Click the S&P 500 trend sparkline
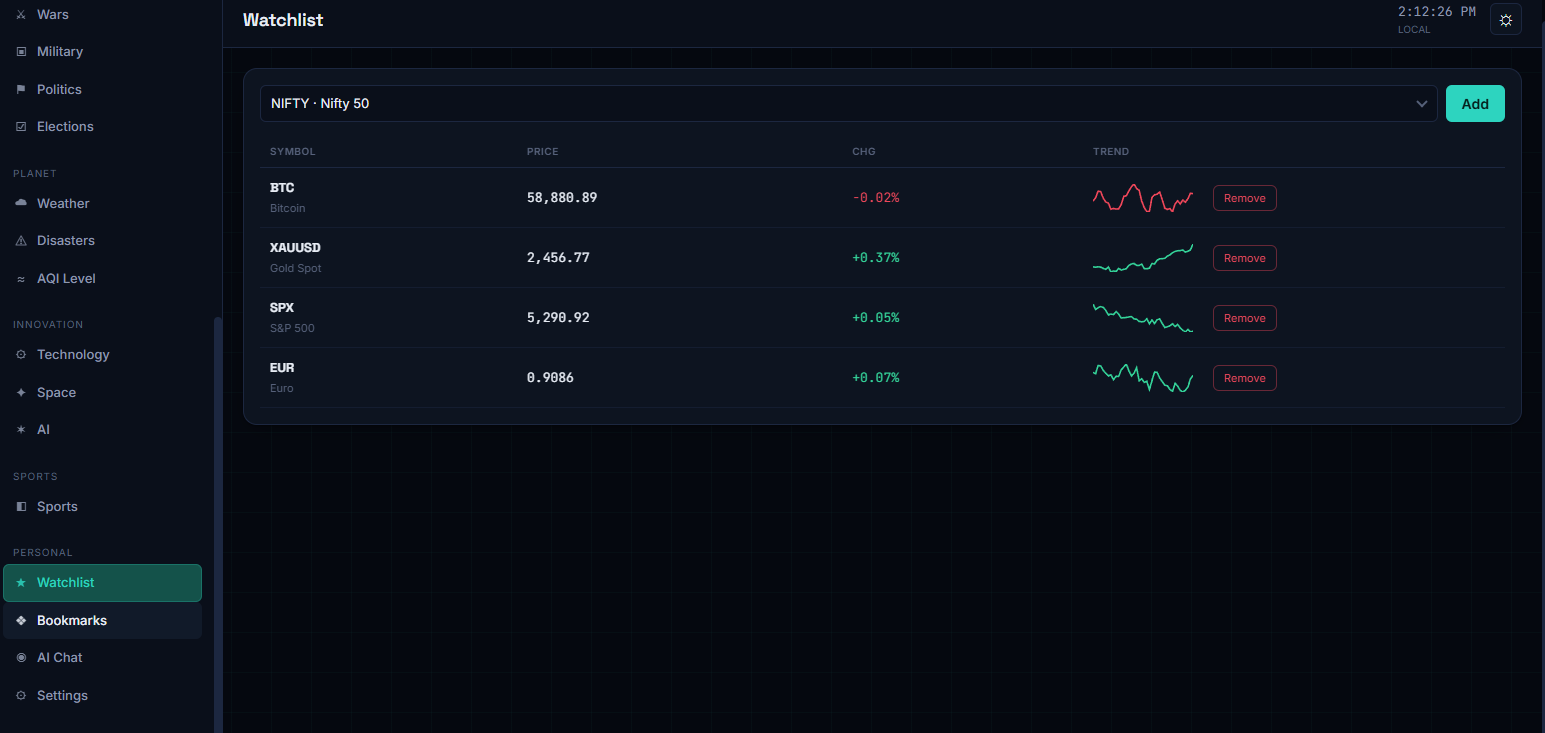The image size is (1545, 733). [x=1143, y=318]
